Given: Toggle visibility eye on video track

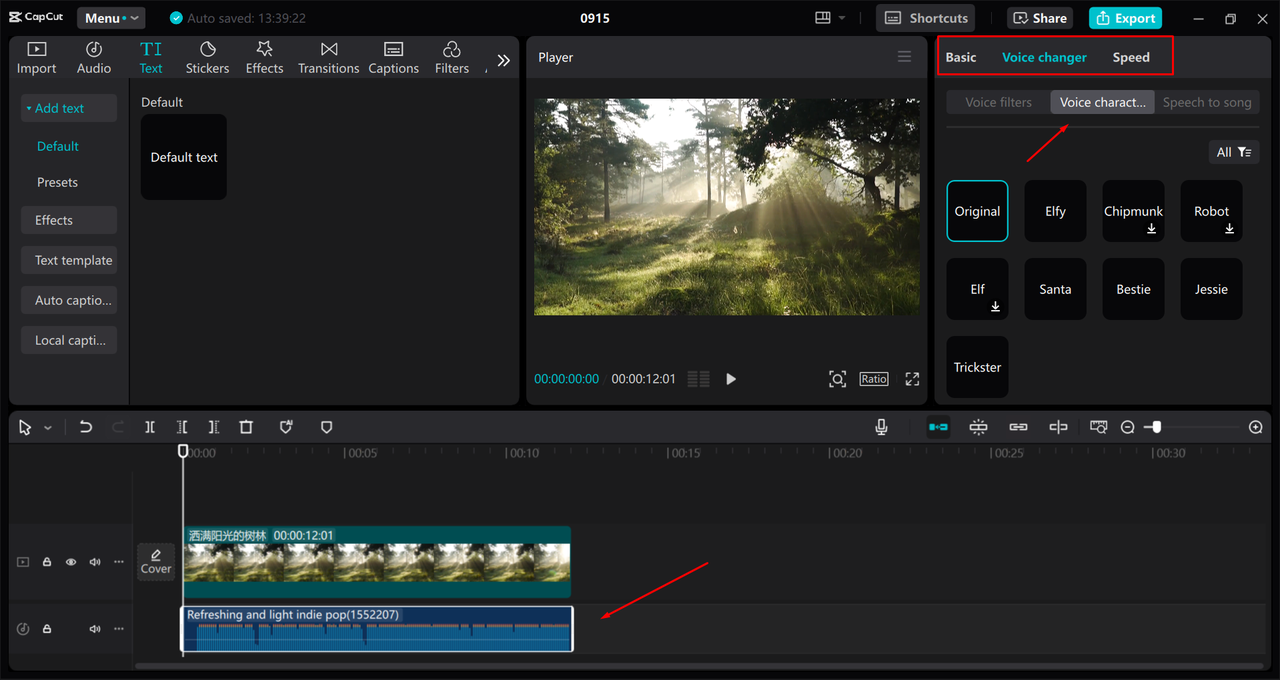Looking at the screenshot, I should pyautogui.click(x=71, y=562).
